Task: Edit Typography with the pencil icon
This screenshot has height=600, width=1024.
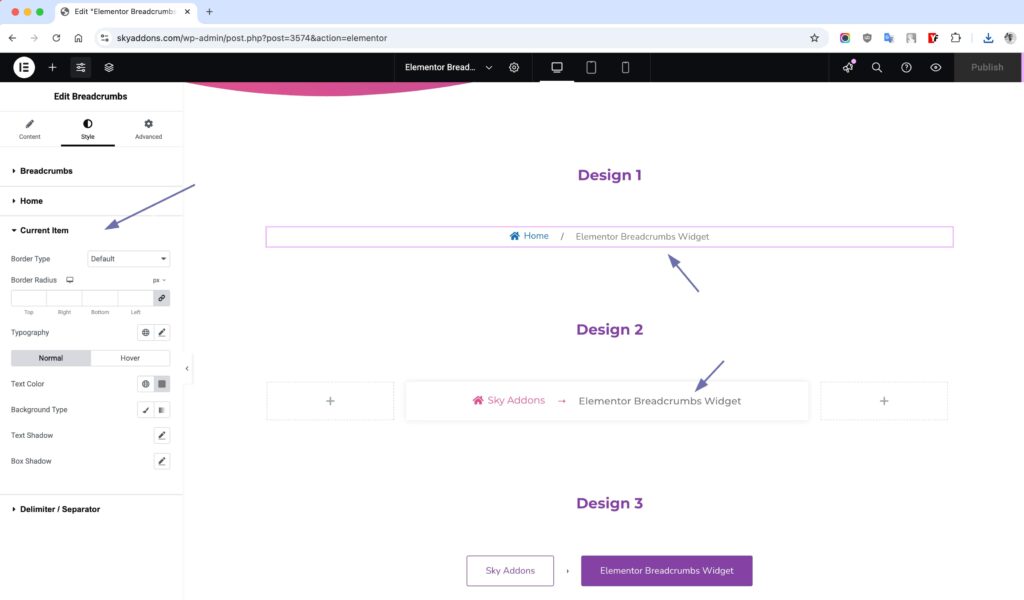Action: (x=162, y=332)
